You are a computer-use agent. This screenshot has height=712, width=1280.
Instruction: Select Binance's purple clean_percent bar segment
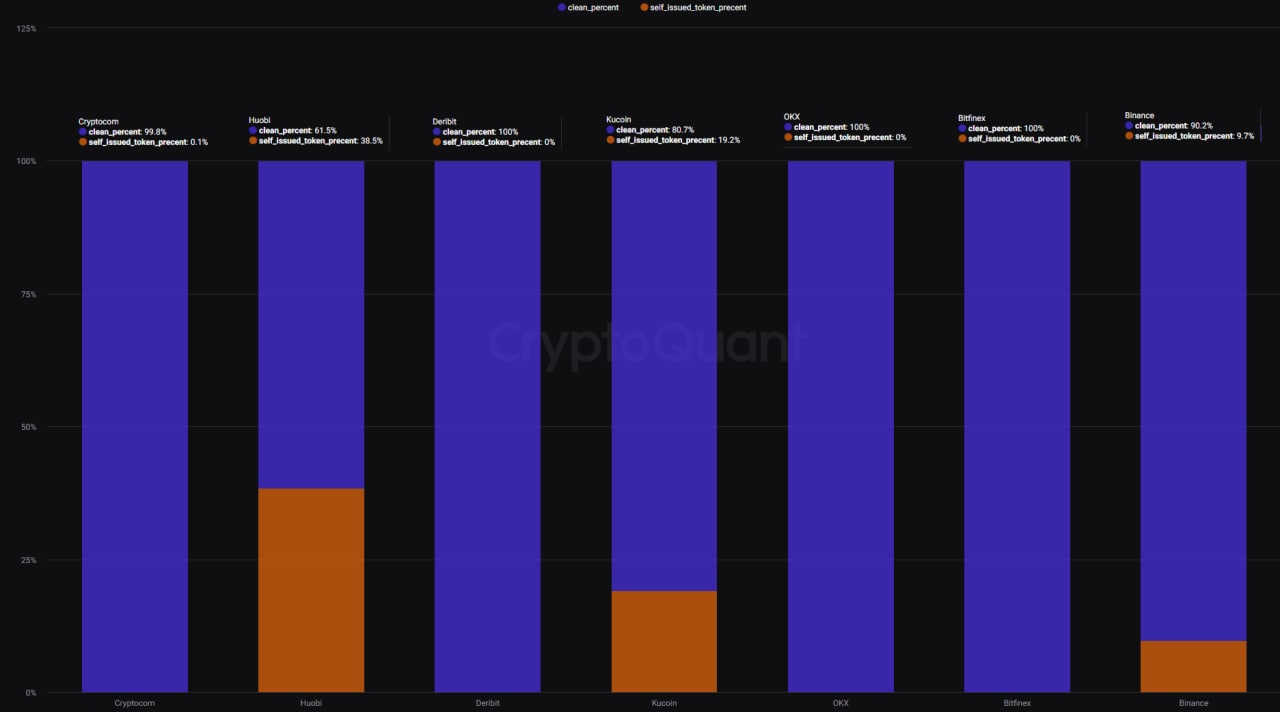click(x=1194, y=401)
